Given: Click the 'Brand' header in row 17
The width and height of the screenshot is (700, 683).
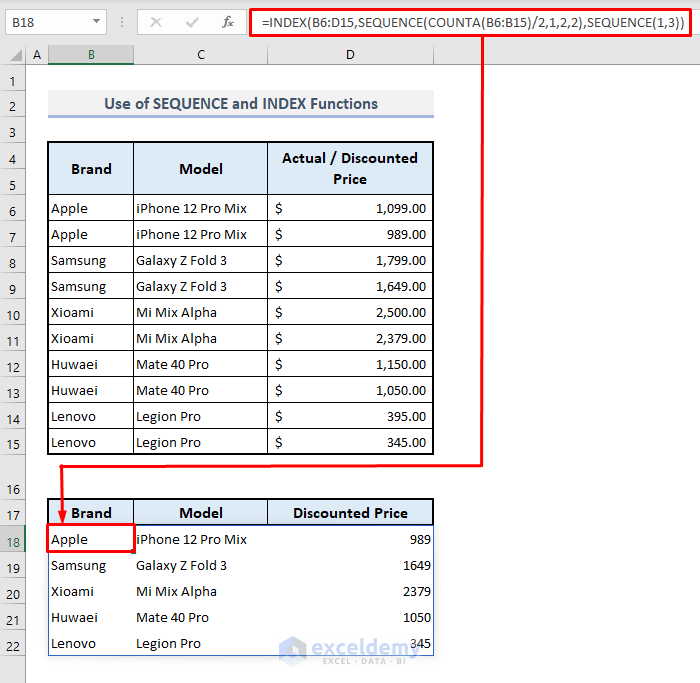Looking at the screenshot, I should (91, 512).
